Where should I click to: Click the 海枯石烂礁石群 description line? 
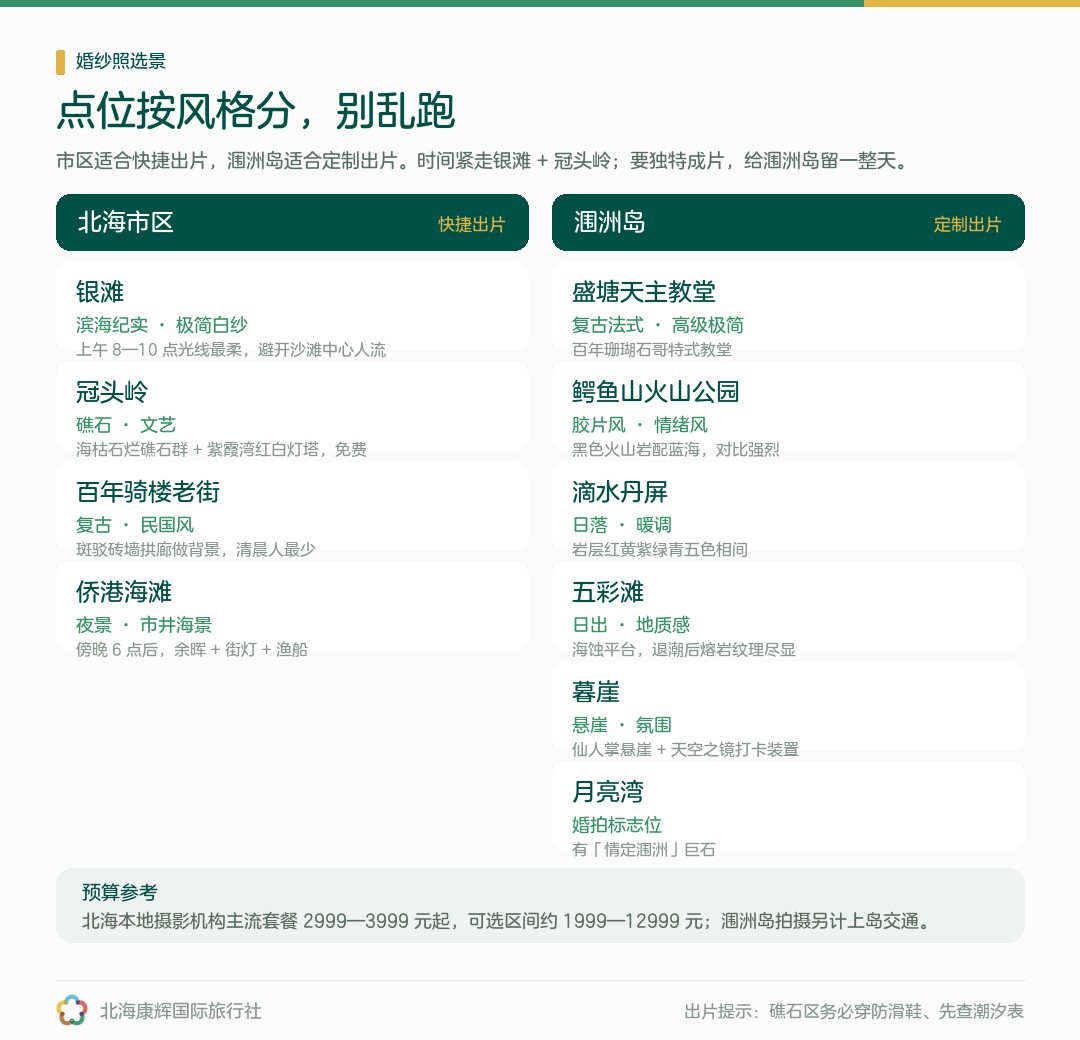coord(221,450)
